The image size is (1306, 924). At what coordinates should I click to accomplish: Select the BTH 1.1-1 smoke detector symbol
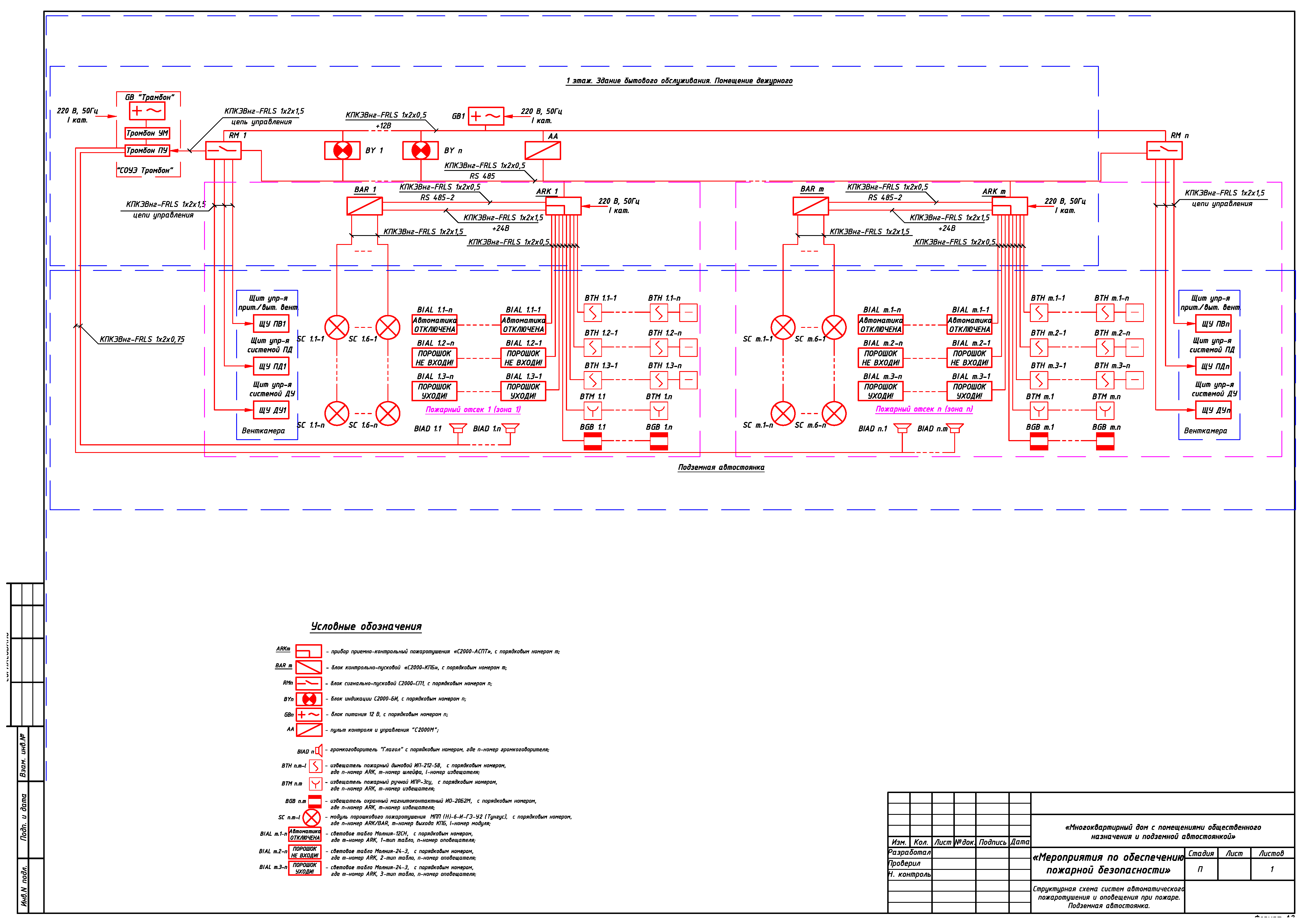[x=593, y=312]
